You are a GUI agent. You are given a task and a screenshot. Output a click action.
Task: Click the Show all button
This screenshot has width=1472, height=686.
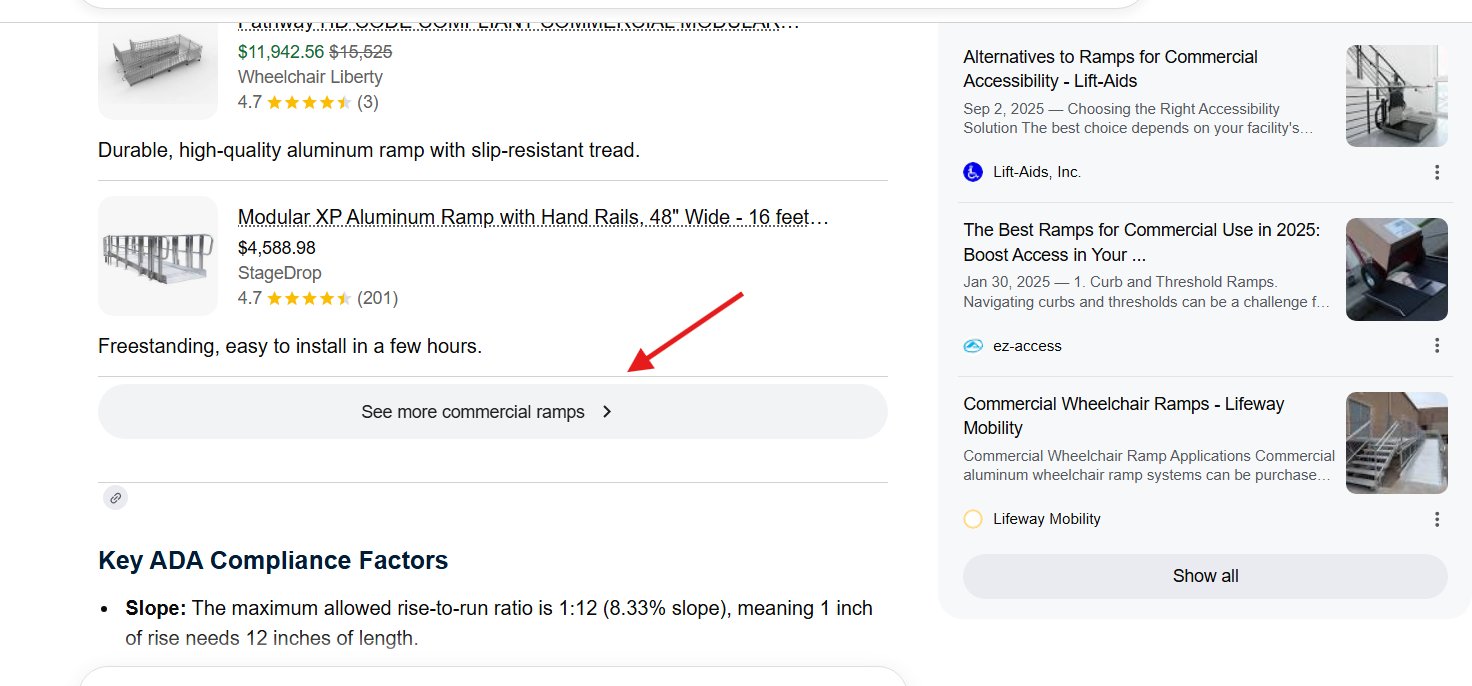pyautogui.click(x=1205, y=576)
